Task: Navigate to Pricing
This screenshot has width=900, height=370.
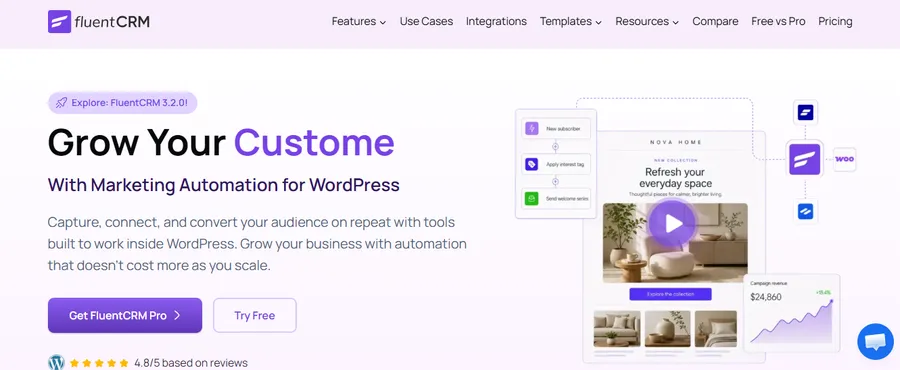Action: pyautogui.click(x=835, y=21)
